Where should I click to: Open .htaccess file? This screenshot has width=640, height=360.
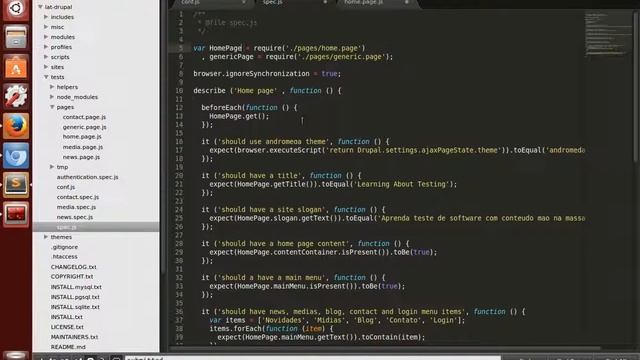(64, 257)
